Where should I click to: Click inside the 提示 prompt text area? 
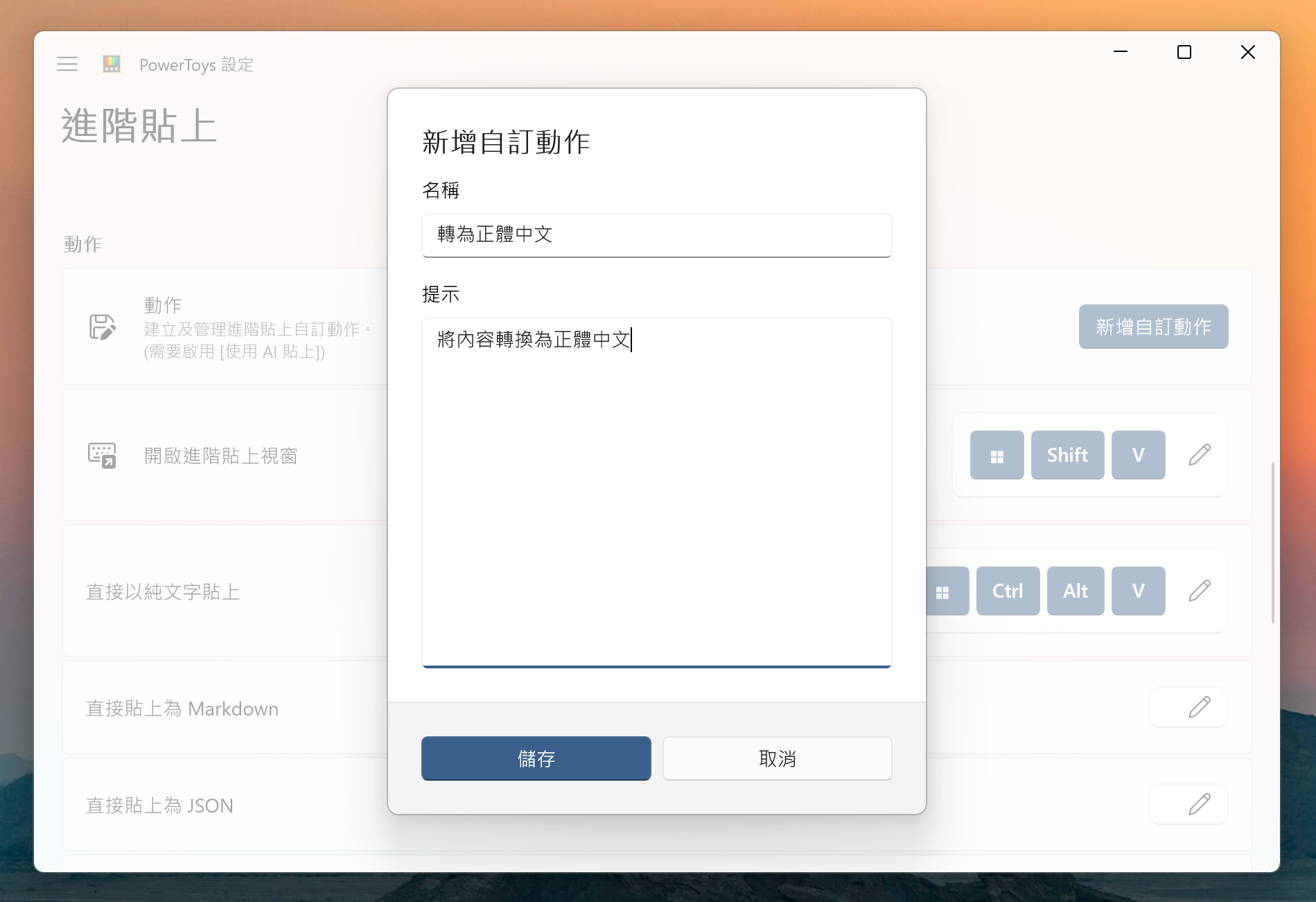click(656, 492)
